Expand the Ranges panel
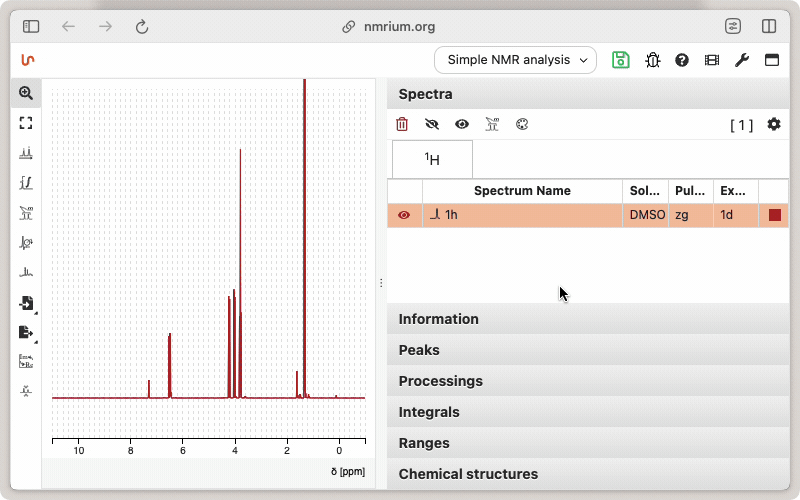800x500 pixels. click(424, 443)
